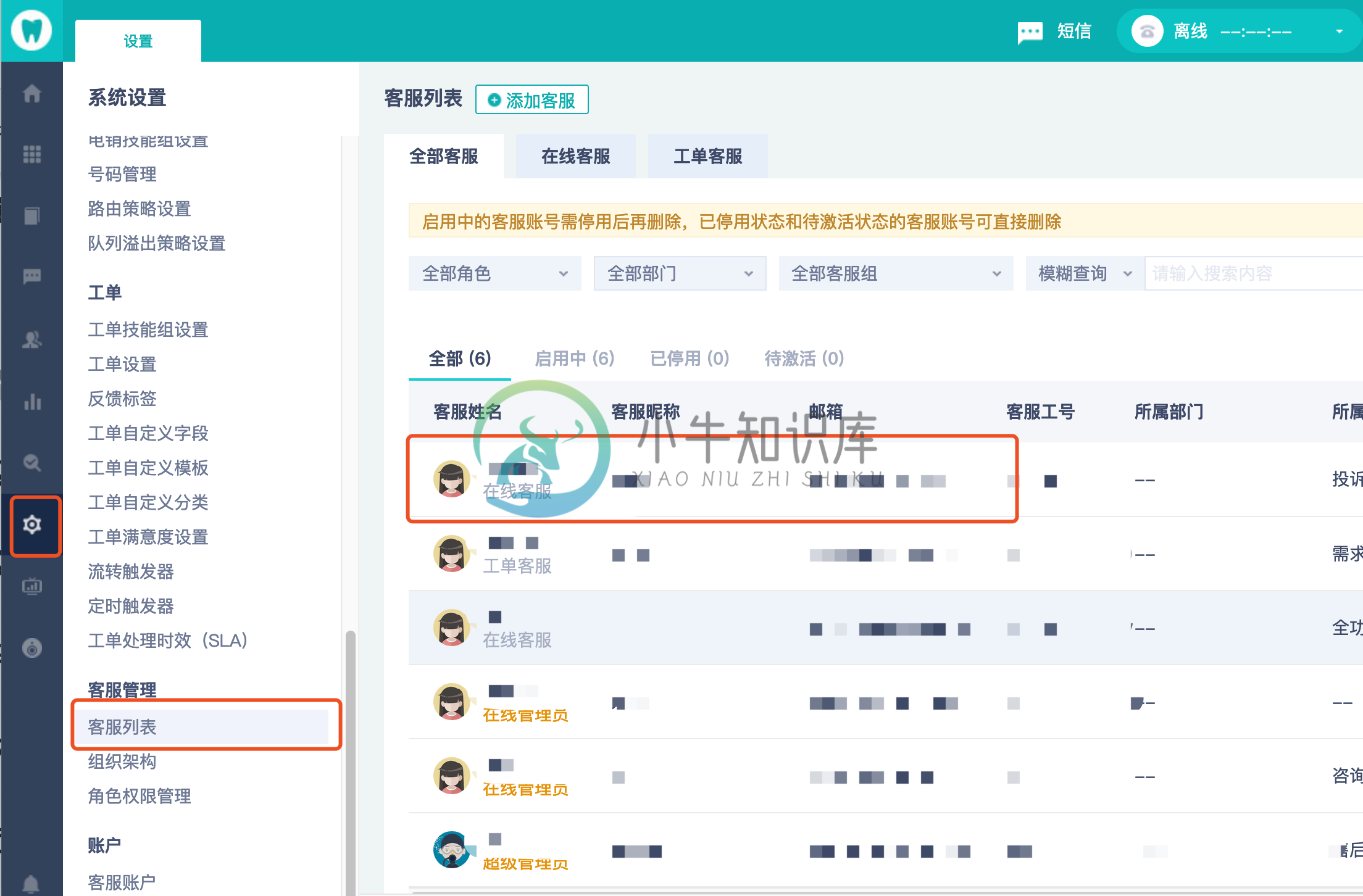This screenshot has height=896, width=1363.
Task: Click the settings gear icon in the left sidebar
Action: (x=32, y=525)
